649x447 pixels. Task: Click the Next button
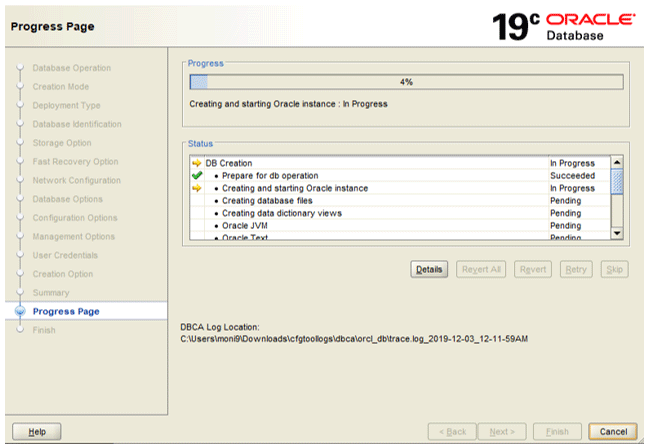(x=502, y=432)
